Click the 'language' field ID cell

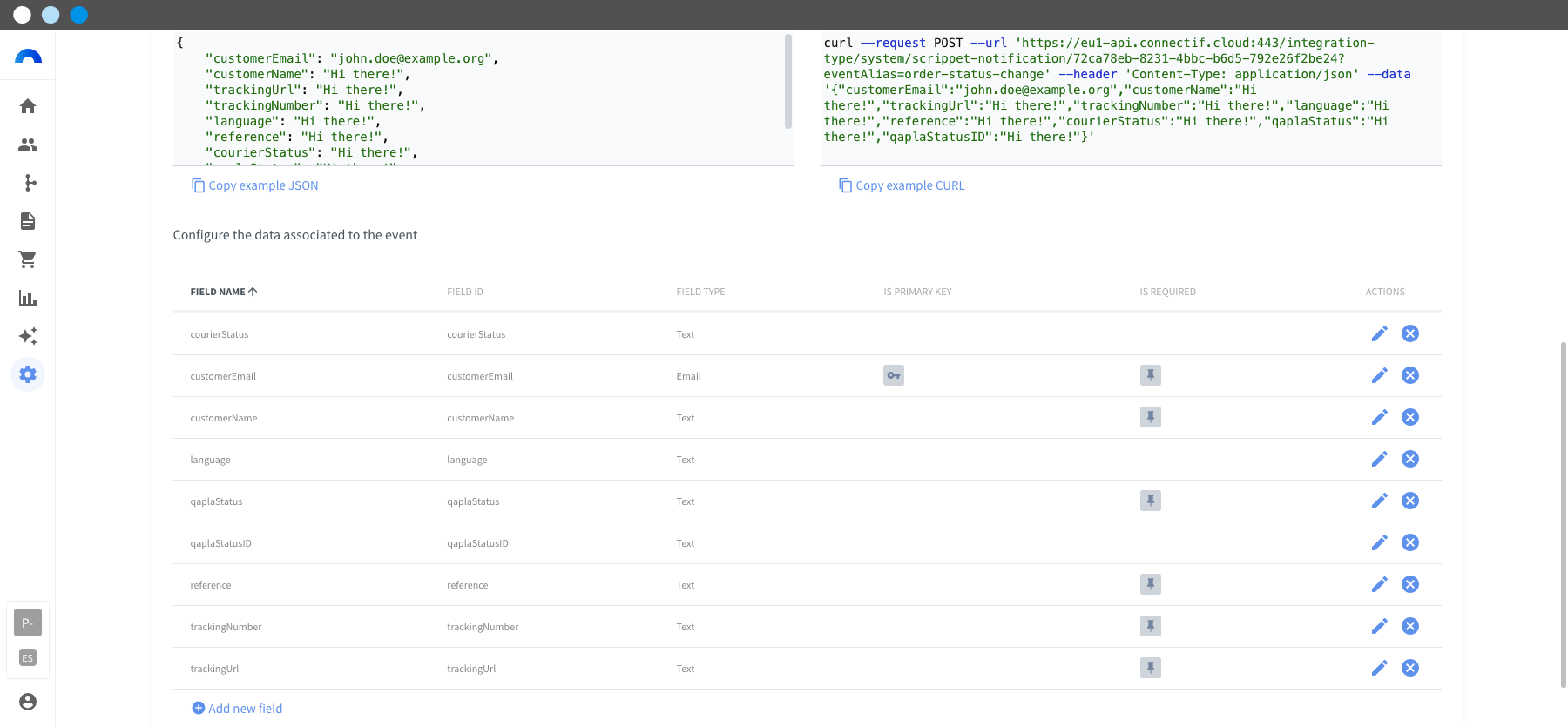467,460
